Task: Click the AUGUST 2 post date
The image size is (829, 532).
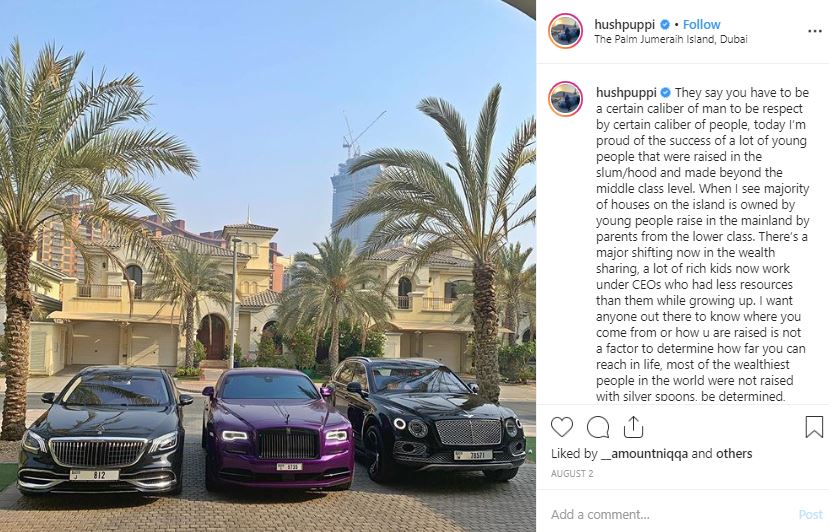Action: click(x=572, y=474)
